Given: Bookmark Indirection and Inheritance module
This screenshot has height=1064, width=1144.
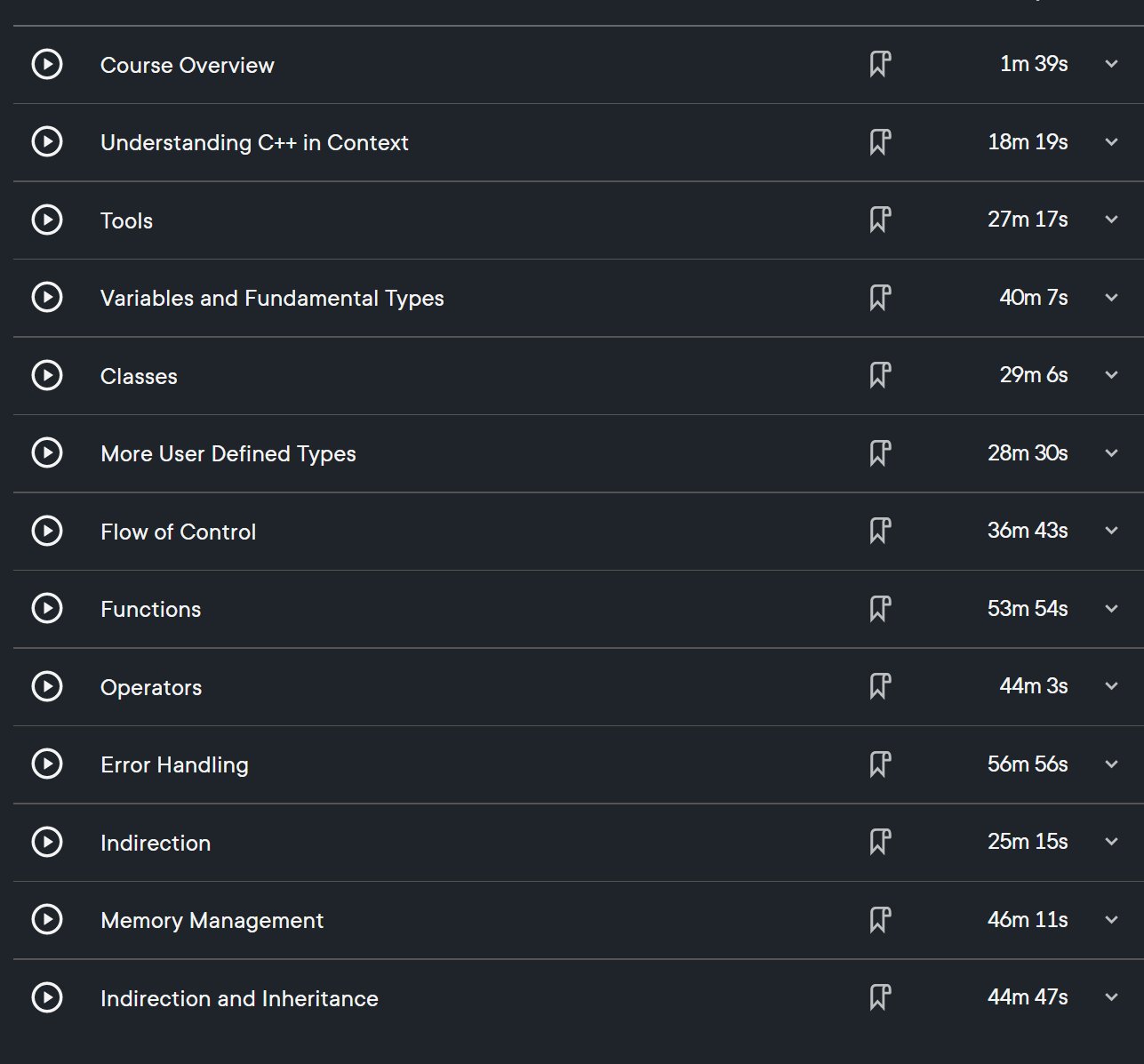Looking at the screenshot, I should [880, 997].
